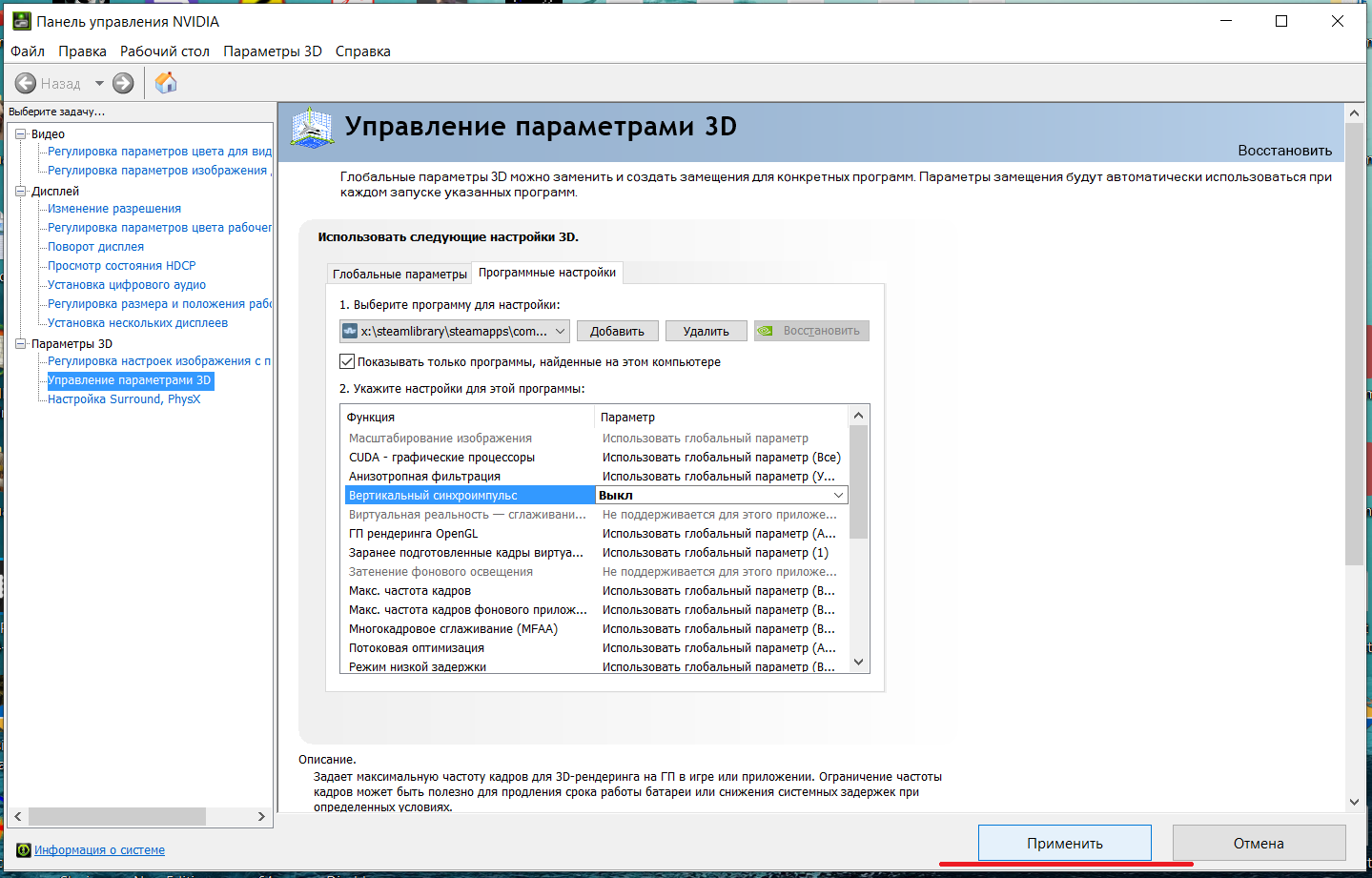Click settings list scroll up arrow
1372x878 pixels.
pyautogui.click(x=858, y=416)
